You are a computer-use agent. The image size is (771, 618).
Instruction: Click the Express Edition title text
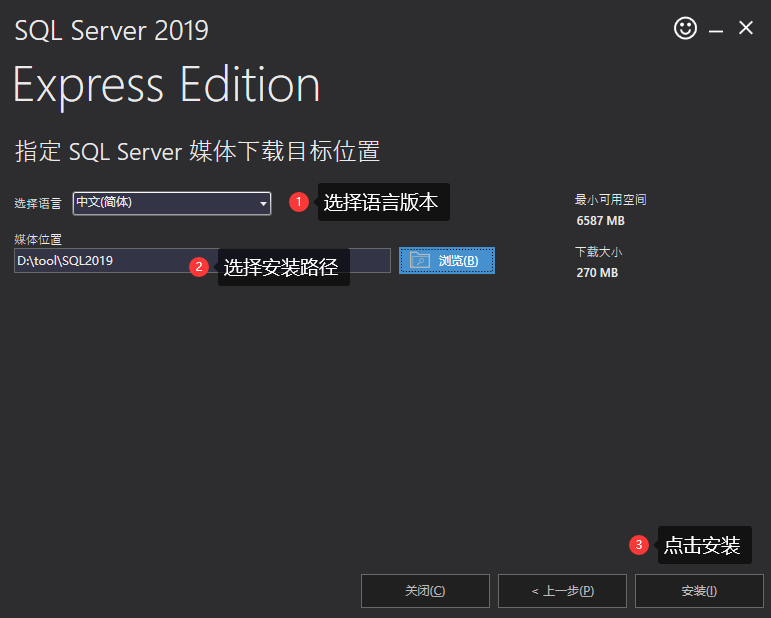coord(167,86)
